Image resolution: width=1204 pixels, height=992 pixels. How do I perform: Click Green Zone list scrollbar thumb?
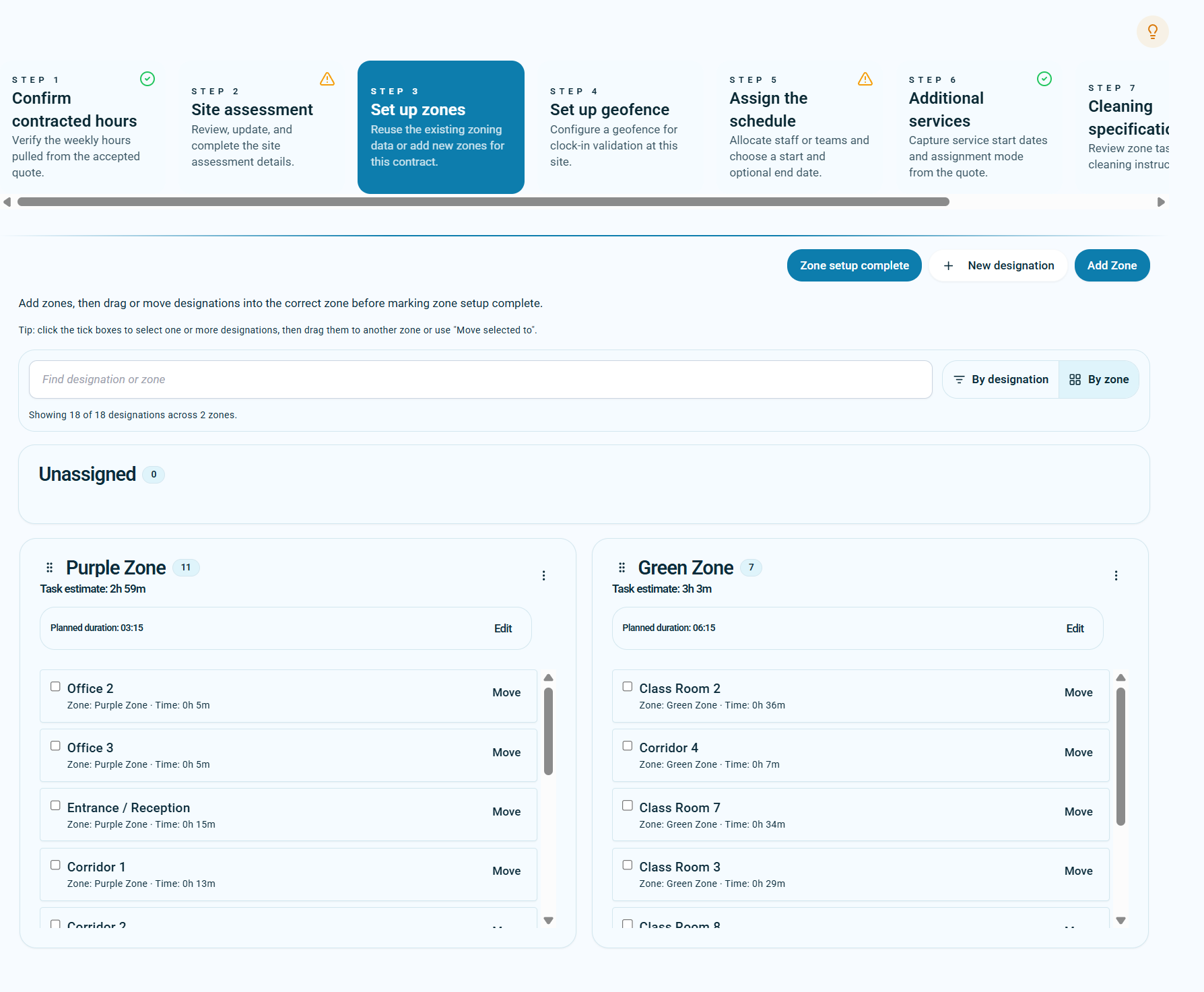[1121, 756]
